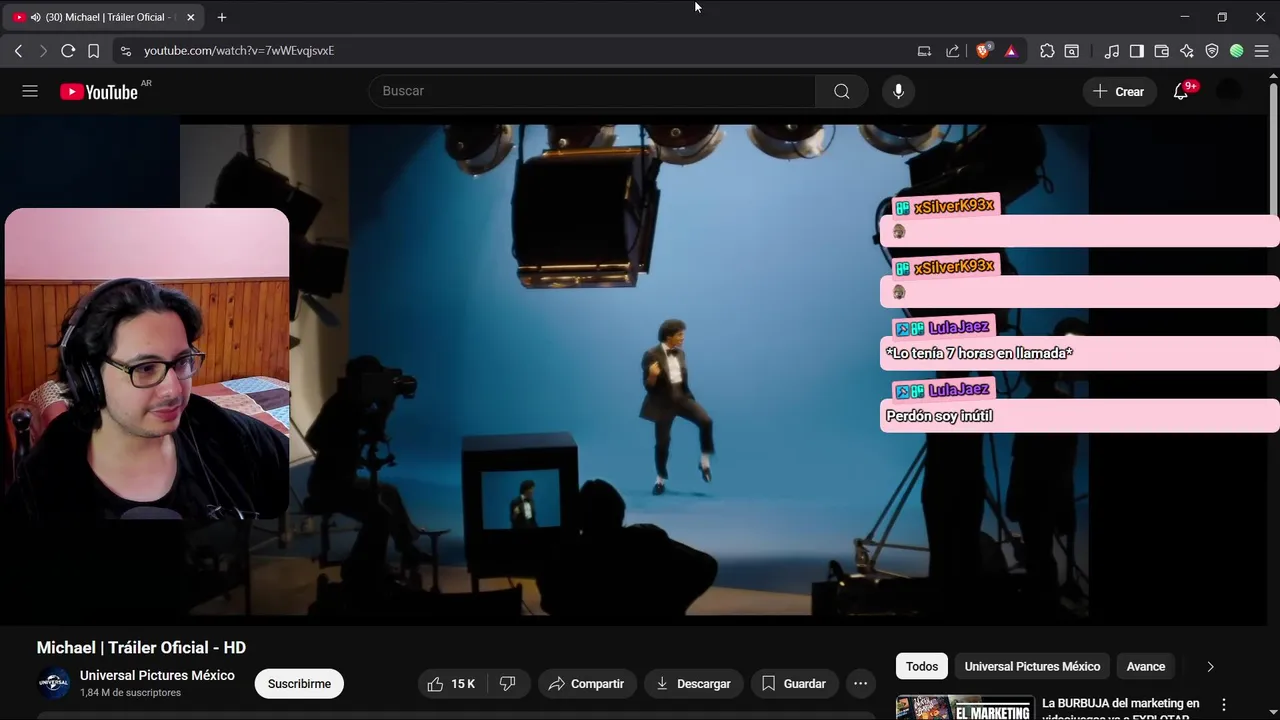Open Leo AI sparkle icon
The image size is (1280, 720).
point(1187,50)
